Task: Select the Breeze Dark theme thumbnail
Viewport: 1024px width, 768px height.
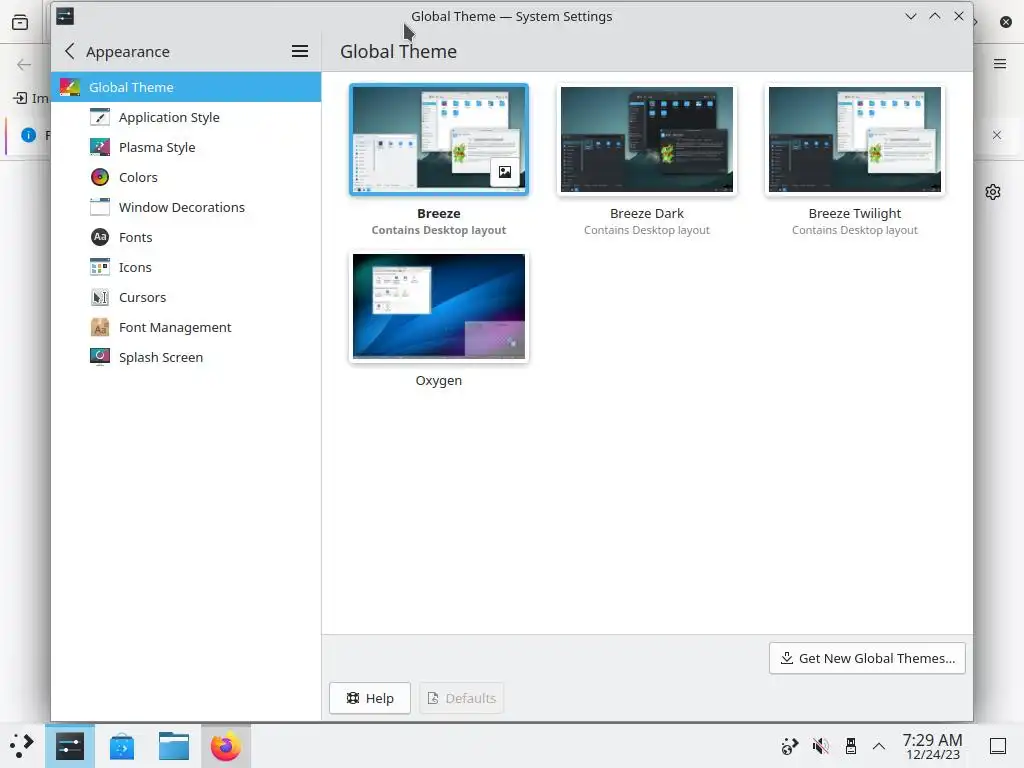Action: point(647,140)
